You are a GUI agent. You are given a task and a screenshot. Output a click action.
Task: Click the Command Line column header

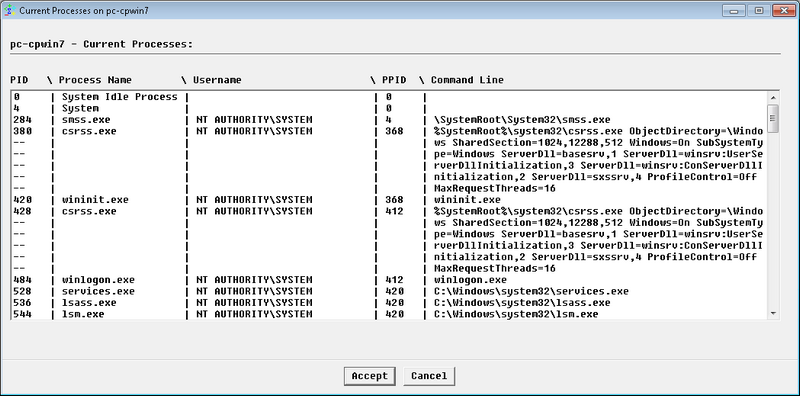point(467,80)
